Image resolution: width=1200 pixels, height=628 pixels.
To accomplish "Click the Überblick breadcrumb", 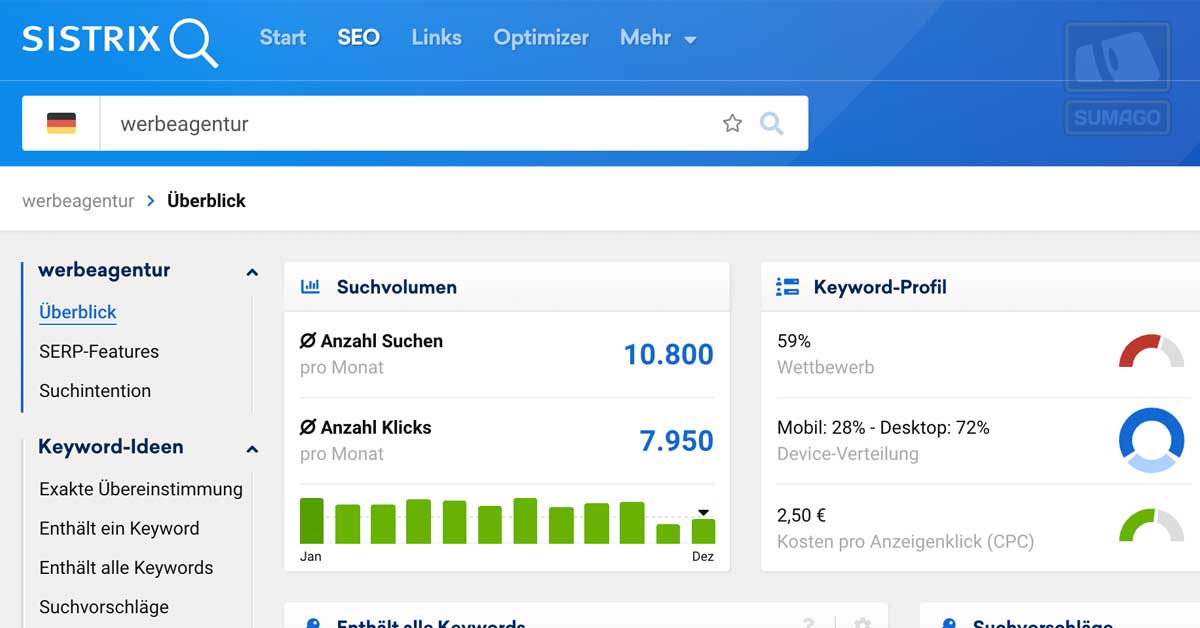I will click(206, 200).
